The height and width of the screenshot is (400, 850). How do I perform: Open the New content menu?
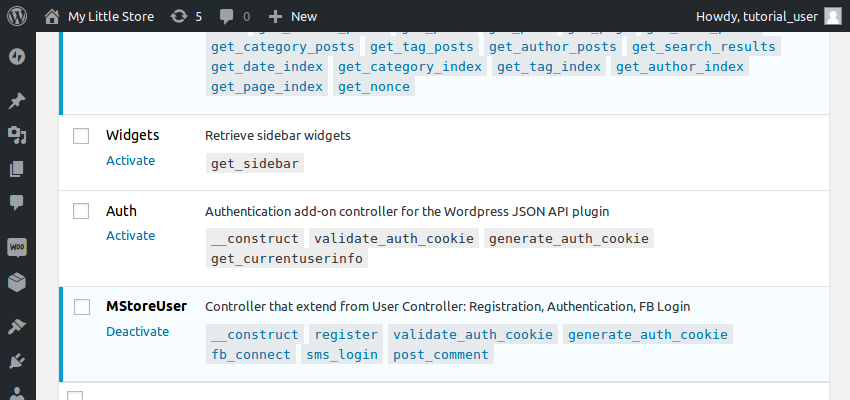click(x=304, y=17)
